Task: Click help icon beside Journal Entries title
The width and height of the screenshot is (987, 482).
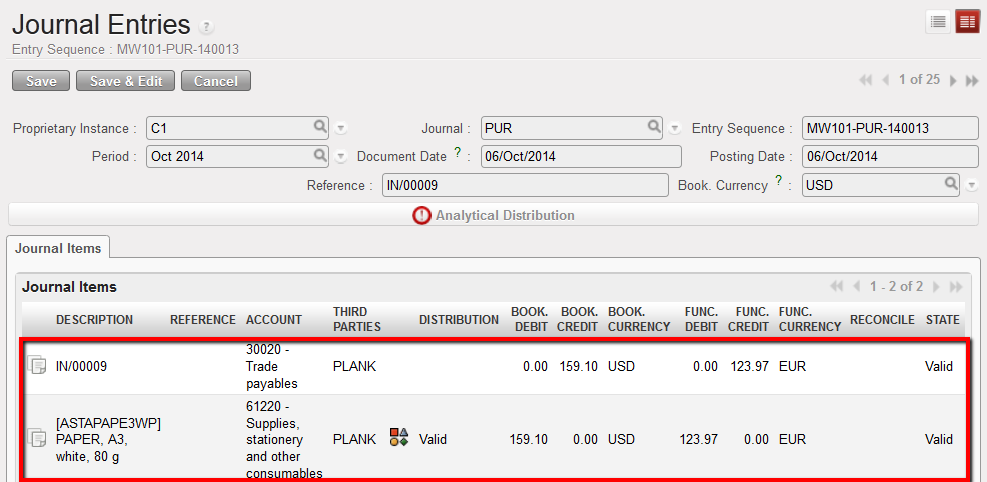Action: pyautogui.click(x=207, y=27)
